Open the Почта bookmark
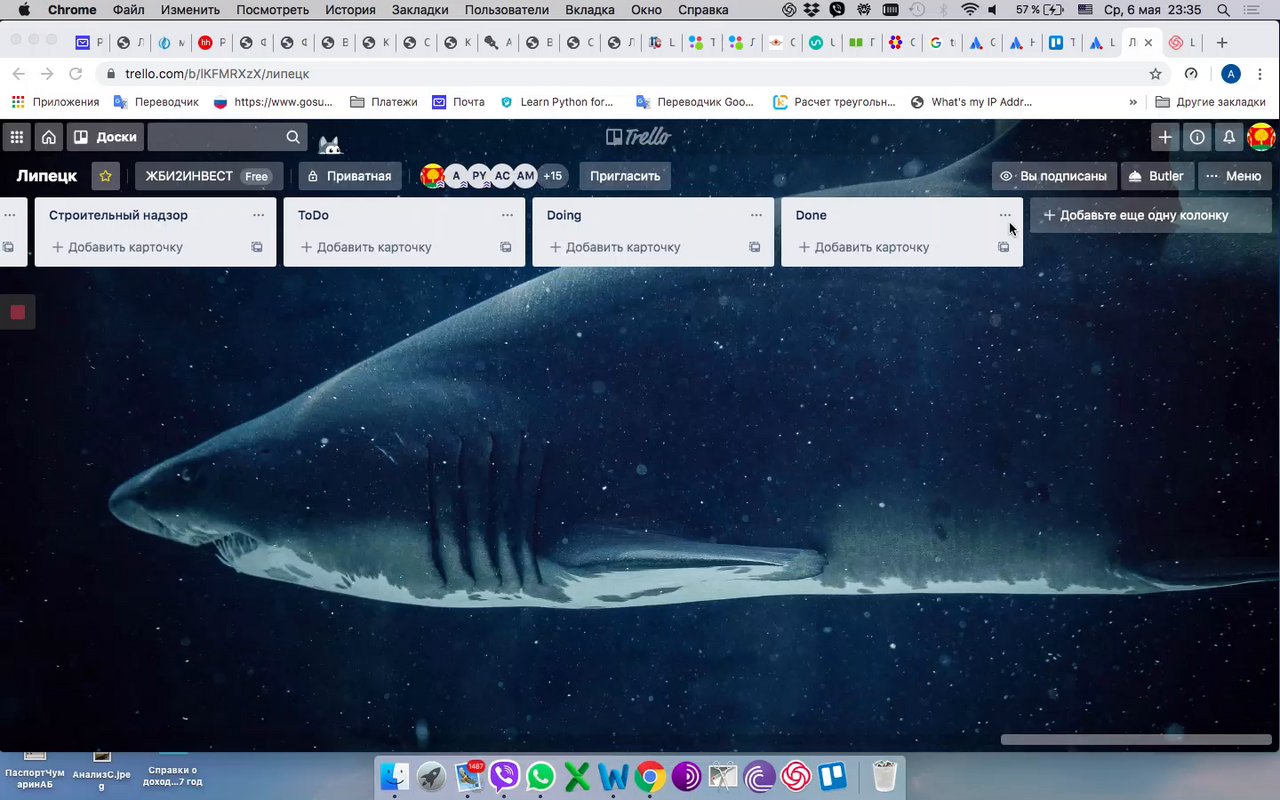This screenshot has height=800, width=1280. coord(458,102)
